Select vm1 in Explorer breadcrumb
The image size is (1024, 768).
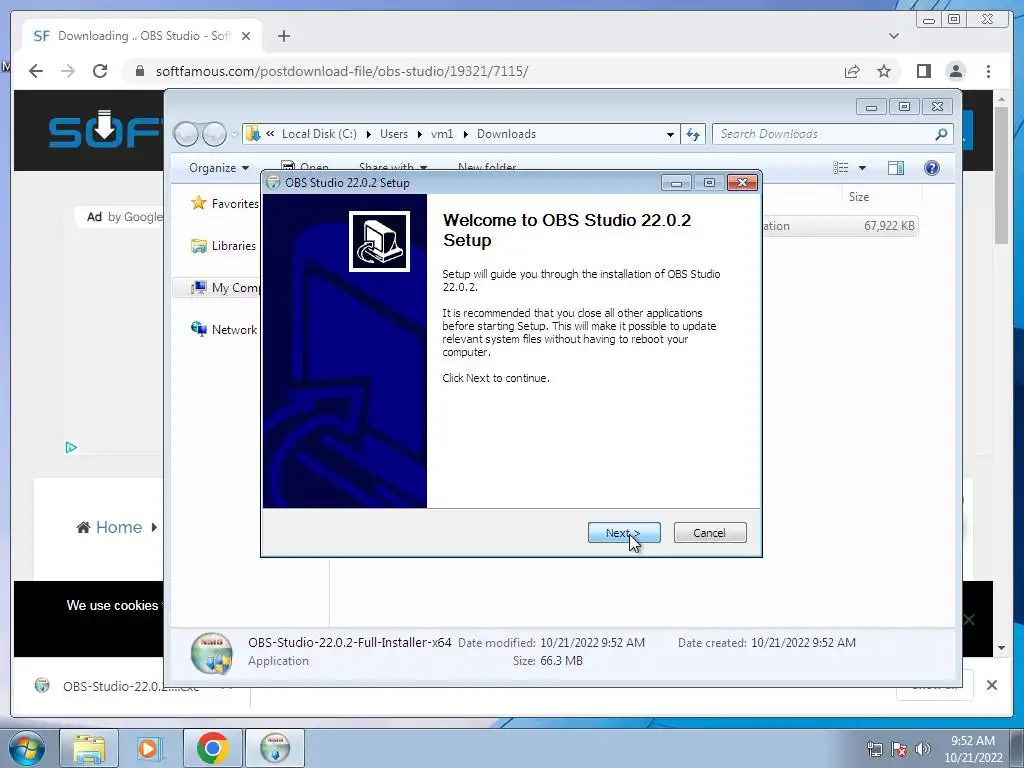pos(441,134)
